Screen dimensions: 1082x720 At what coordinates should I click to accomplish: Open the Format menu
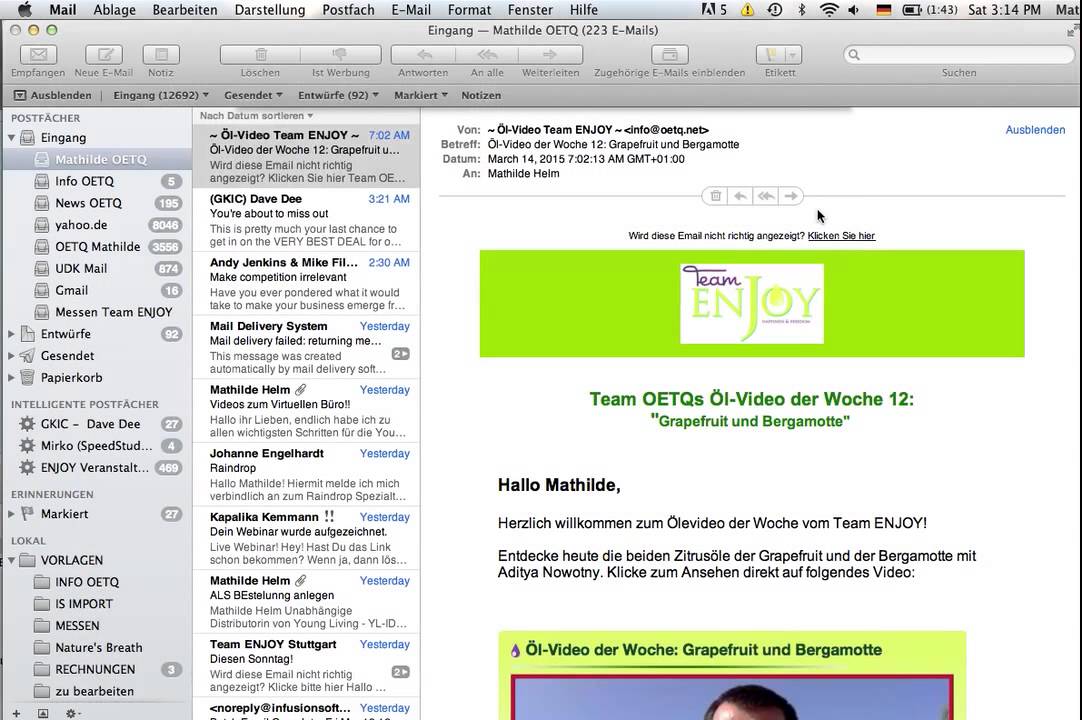tap(469, 10)
